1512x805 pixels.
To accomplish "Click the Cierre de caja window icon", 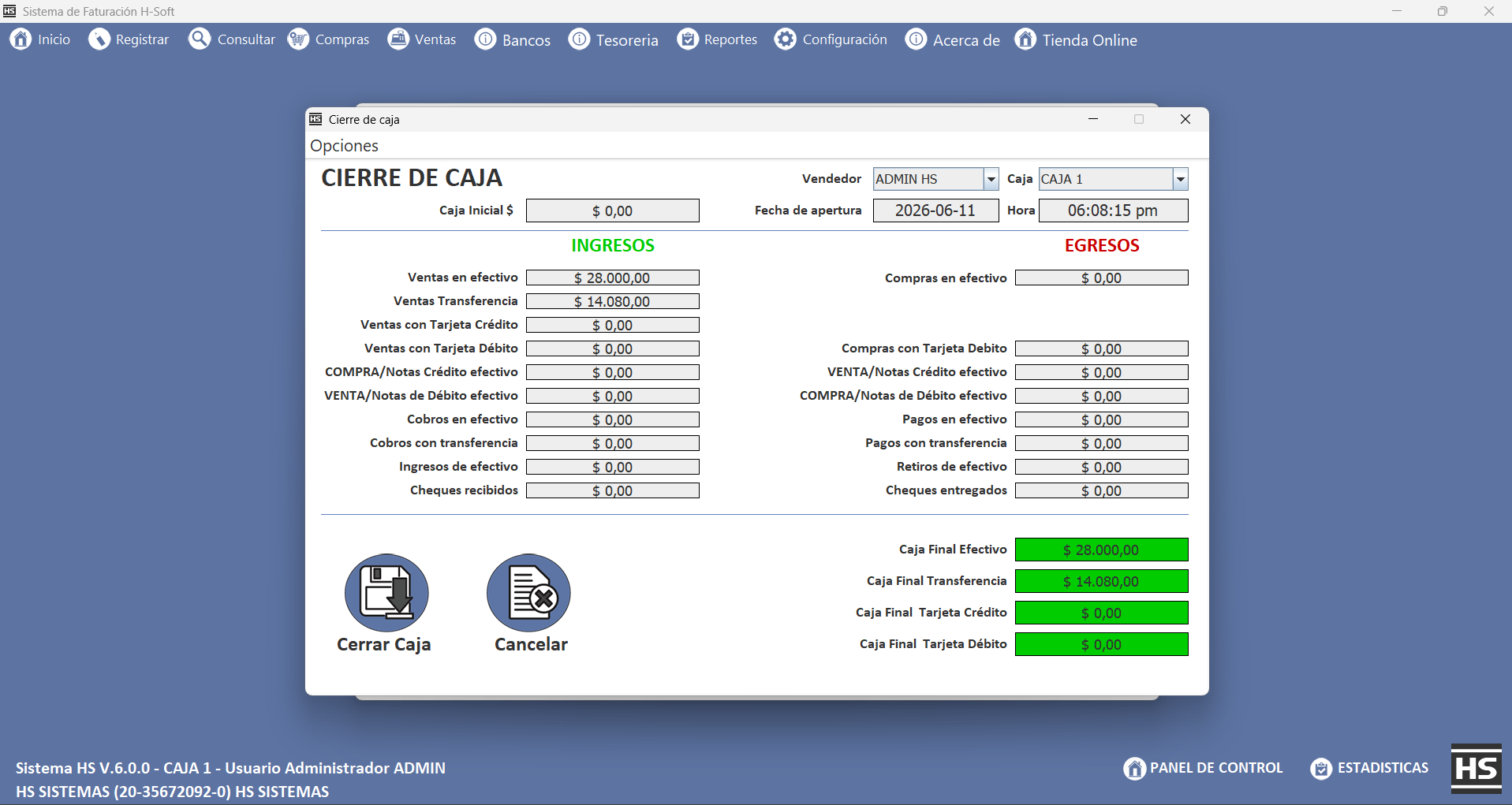I will [315, 119].
